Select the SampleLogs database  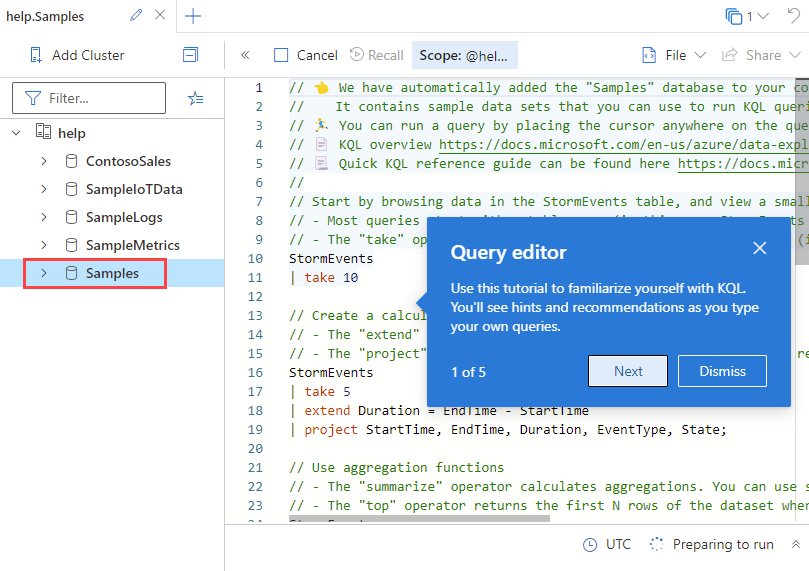tap(124, 217)
